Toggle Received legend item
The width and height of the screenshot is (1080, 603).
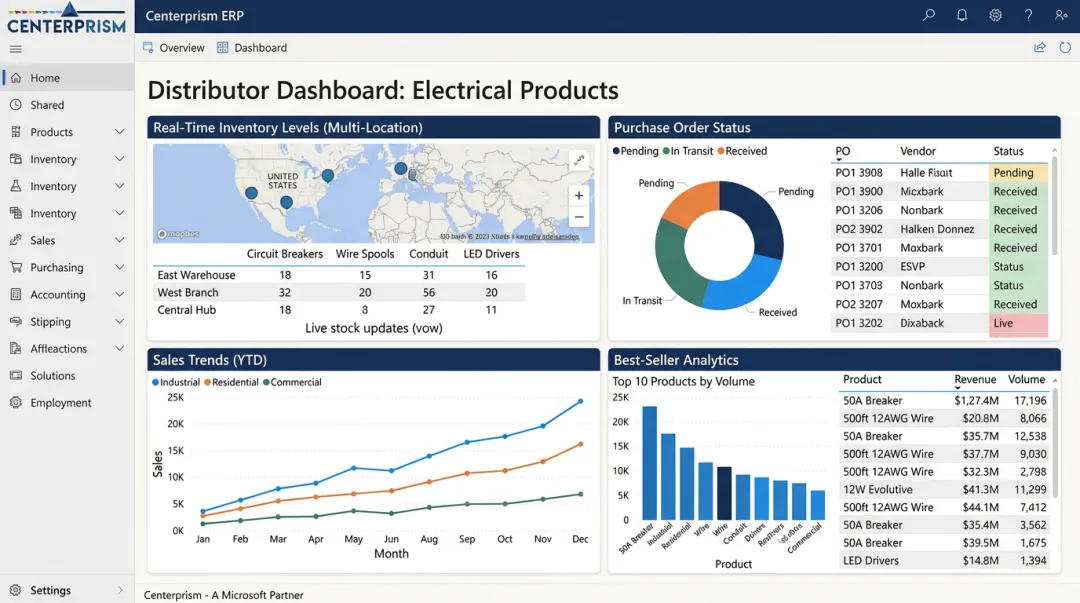[742, 151]
